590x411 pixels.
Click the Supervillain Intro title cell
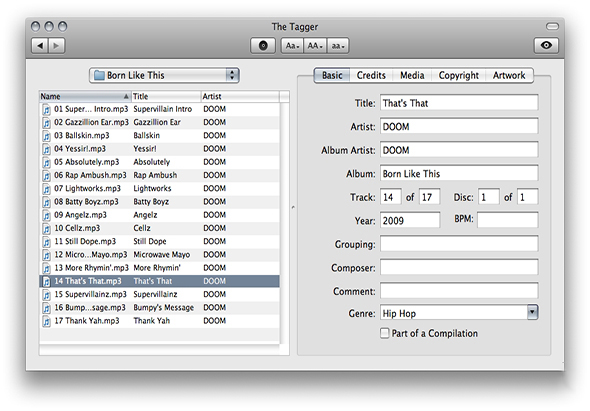pyautogui.click(x=163, y=109)
